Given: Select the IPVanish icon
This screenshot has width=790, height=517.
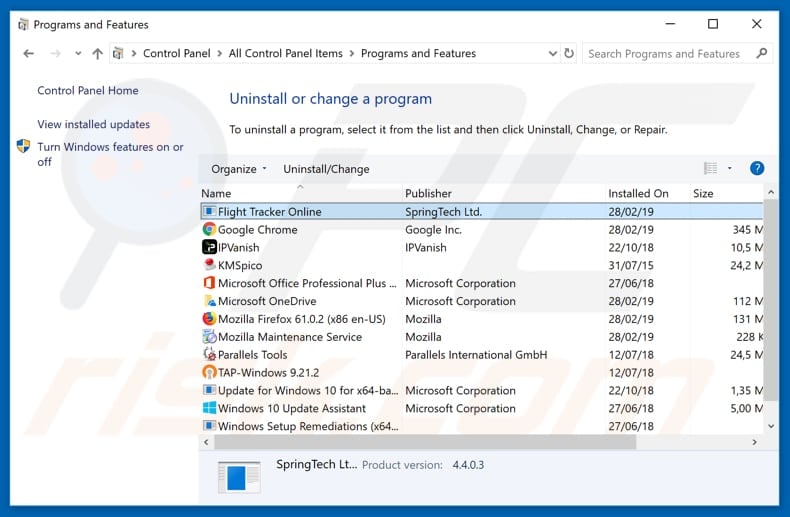Looking at the screenshot, I should click(x=209, y=247).
